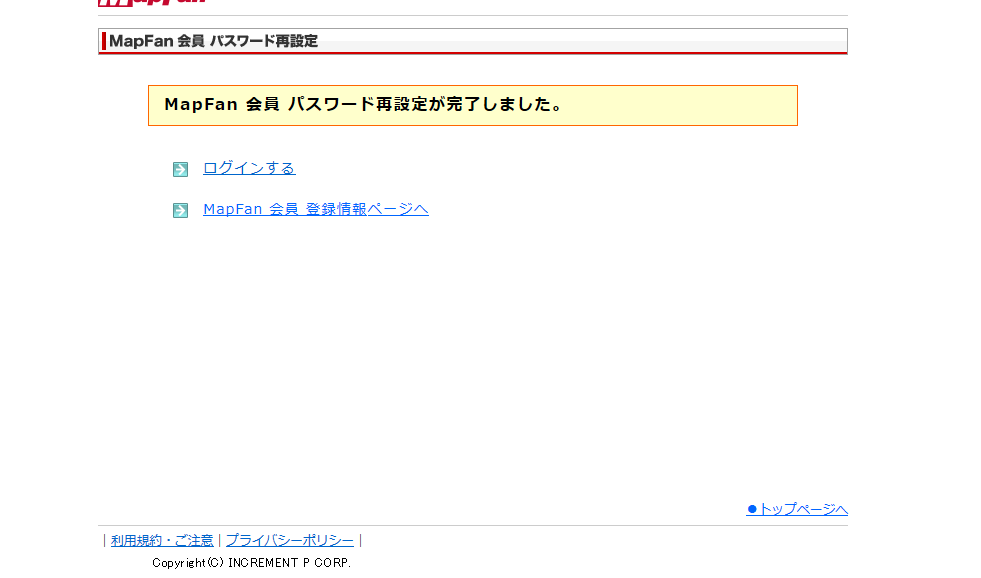Viewport: 981px width, 578px height.
Task: Go to MapFan 会員 登録情報ページへ link
Action: [316, 209]
